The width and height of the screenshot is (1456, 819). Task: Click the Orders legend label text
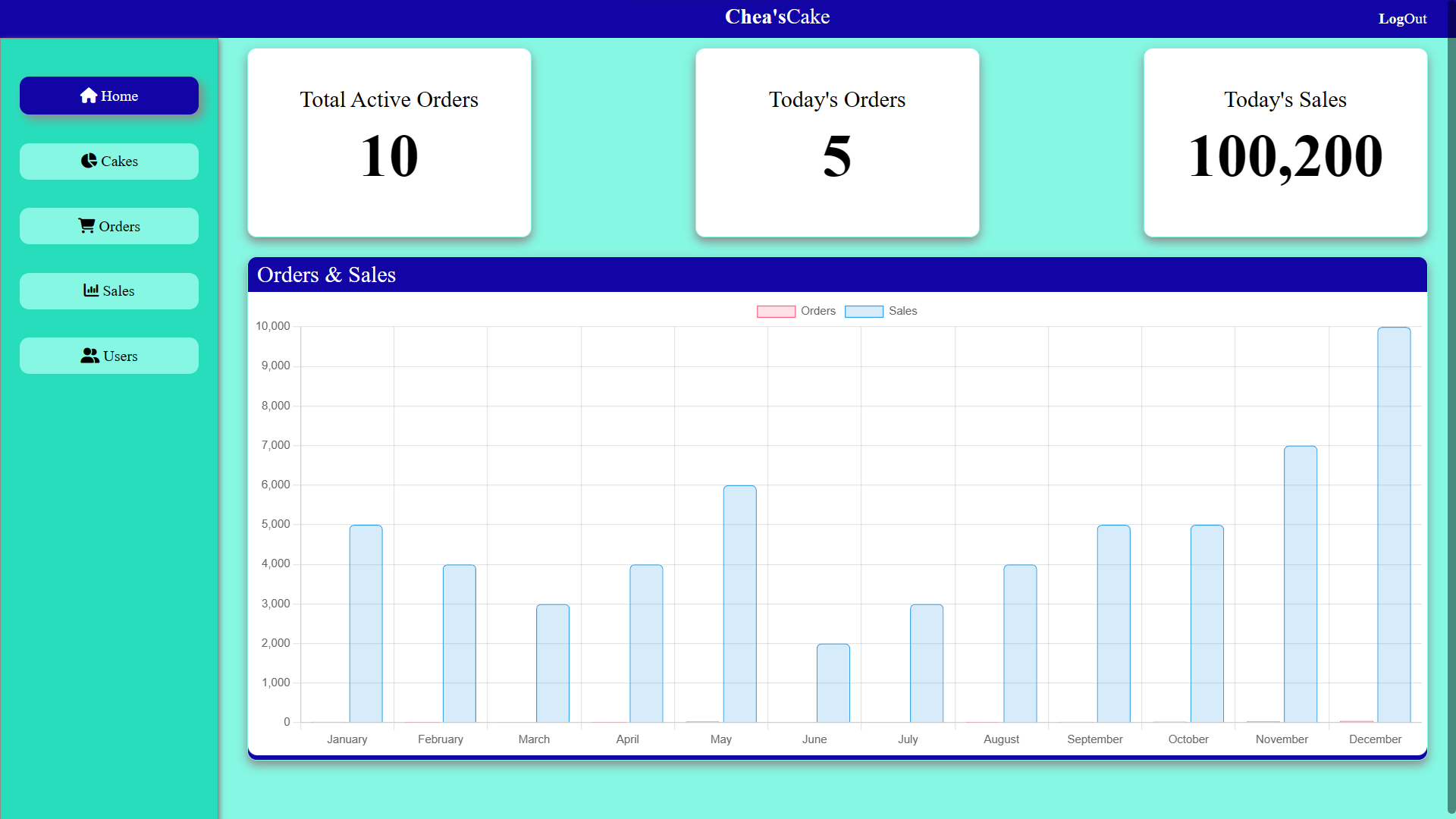[818, 311]
